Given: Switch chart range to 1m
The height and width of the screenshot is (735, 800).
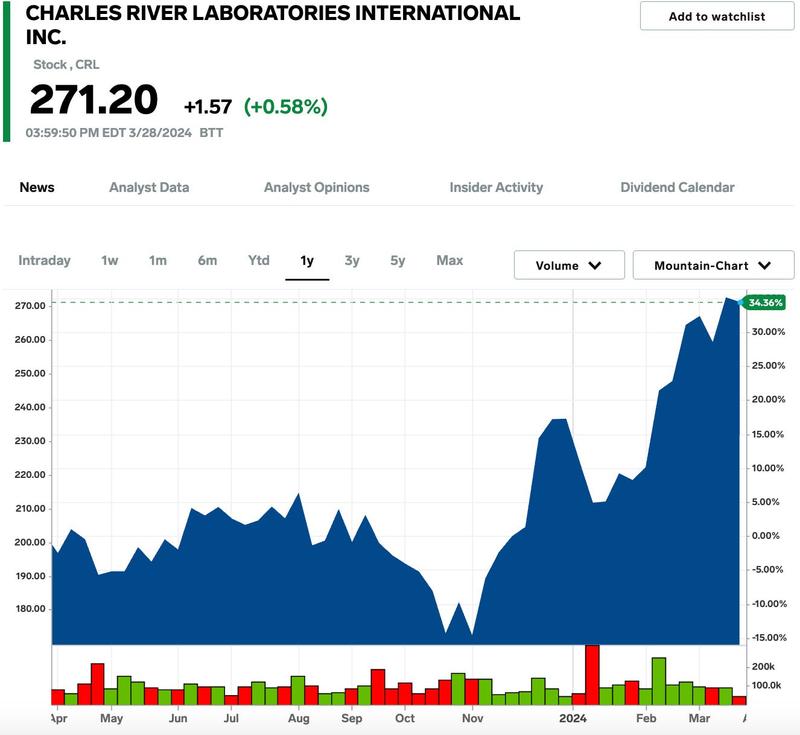Looking at the screenshot, I should pos(158,261).
